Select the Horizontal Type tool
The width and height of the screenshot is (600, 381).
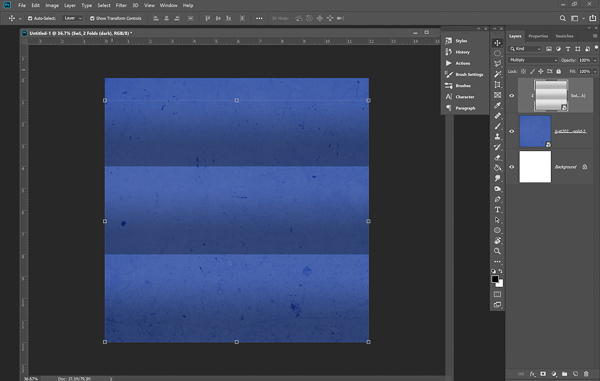coord(497,210)
